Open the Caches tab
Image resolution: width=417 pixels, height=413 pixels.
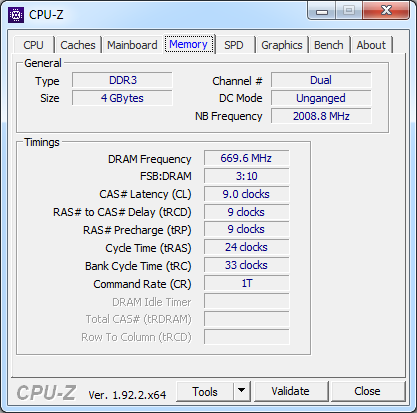[x=78, y=45]
